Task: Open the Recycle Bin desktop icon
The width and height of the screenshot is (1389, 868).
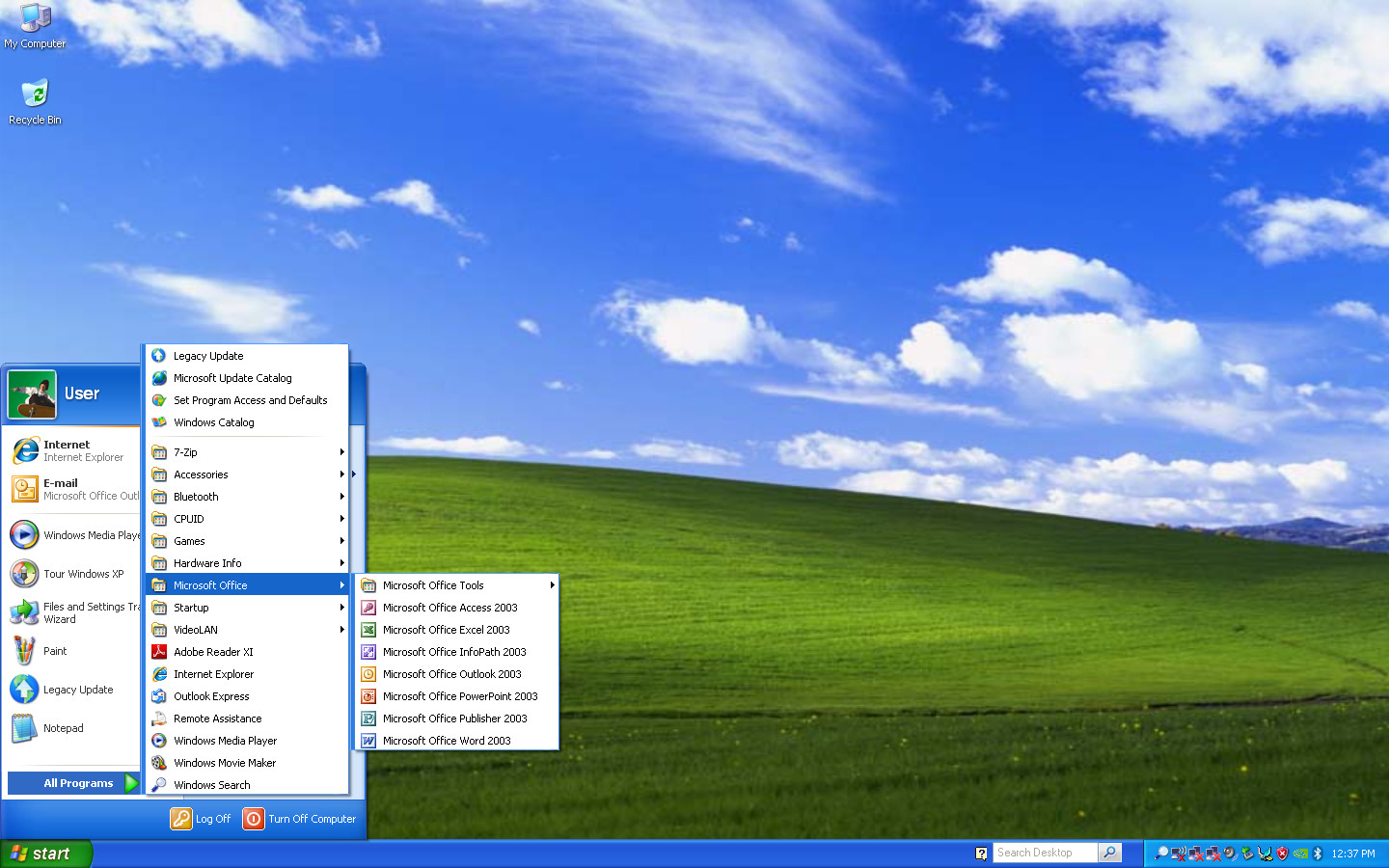Action: tap(35, 101)
